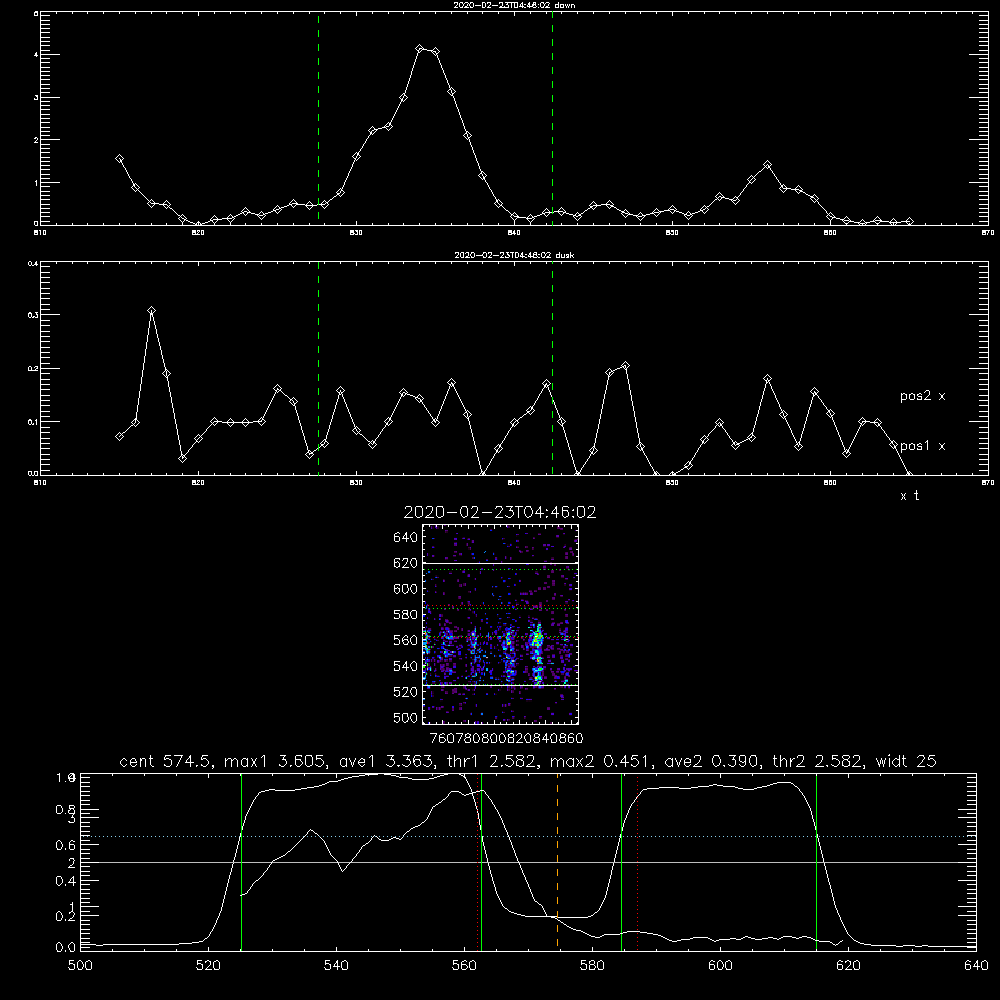This screenshot has height=1000, width=1000.
Task: Click the bottom plot x-axis label 580
Action: tap(592, 966)
